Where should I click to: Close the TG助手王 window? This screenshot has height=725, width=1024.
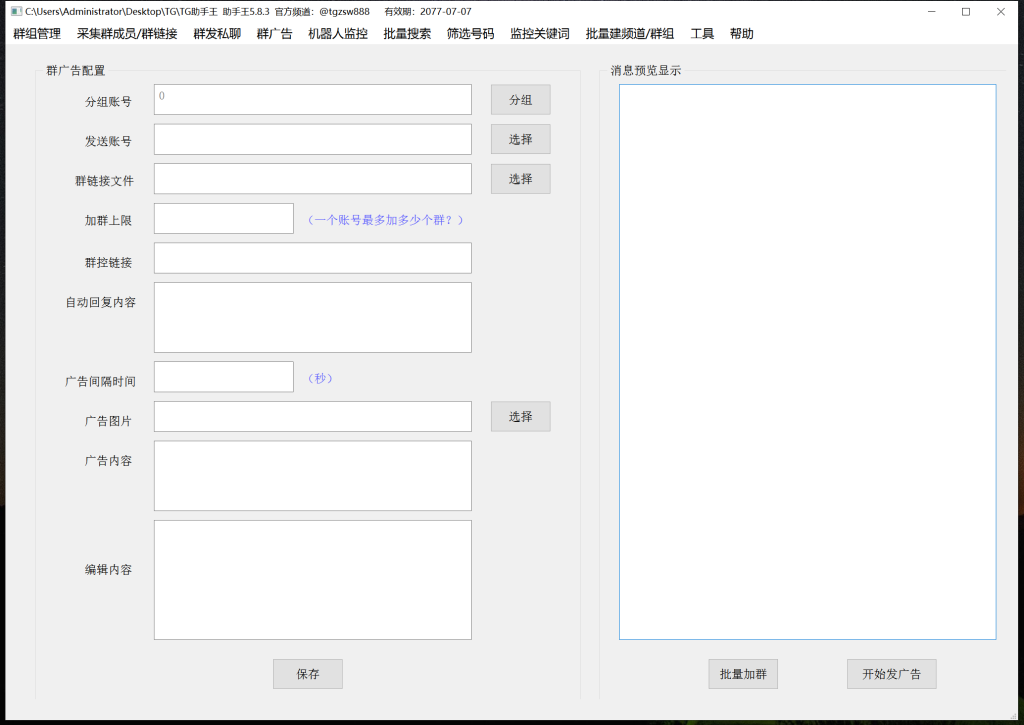1000,12
